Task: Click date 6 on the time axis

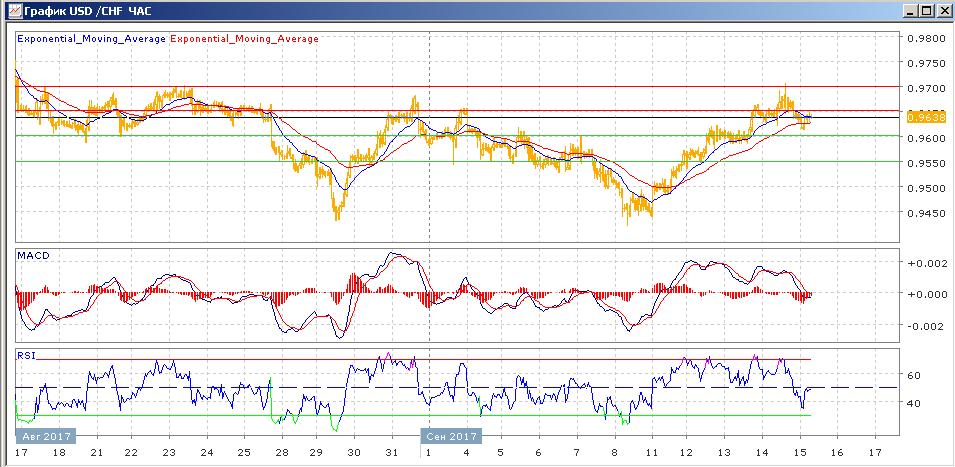Action: [x=538, y=453]
